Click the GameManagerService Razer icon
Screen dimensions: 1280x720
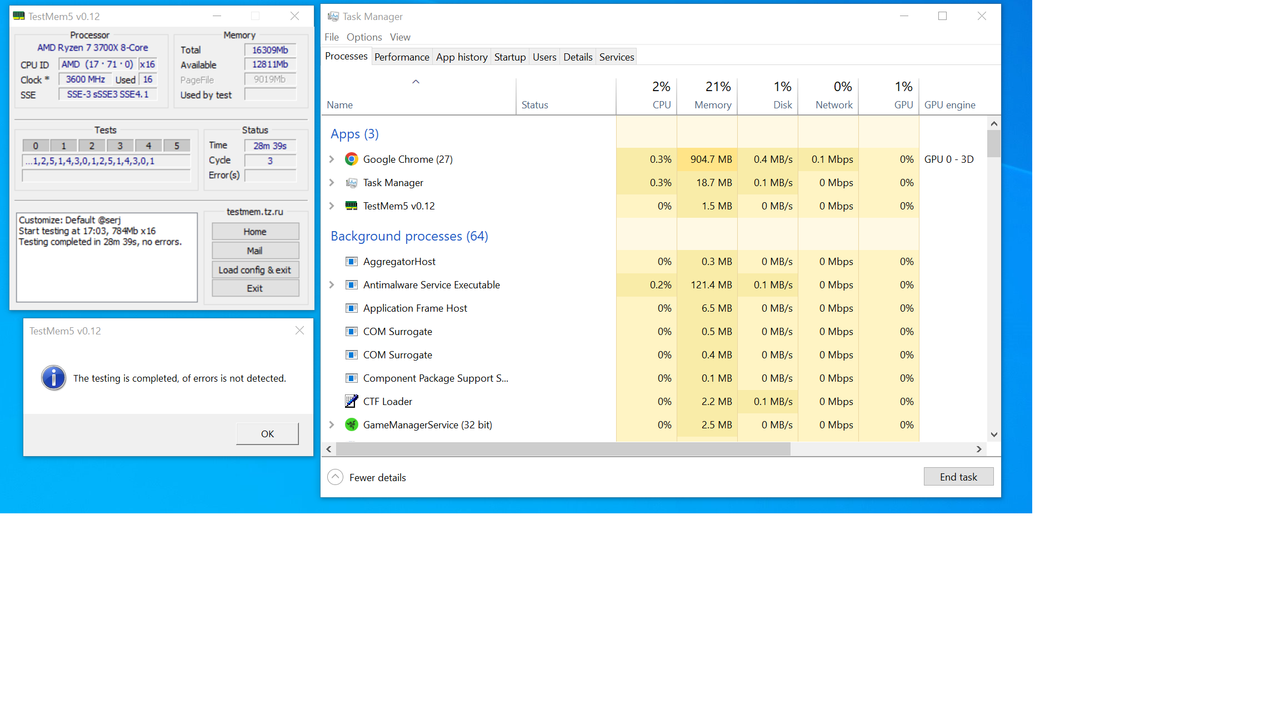coord(351,425)
